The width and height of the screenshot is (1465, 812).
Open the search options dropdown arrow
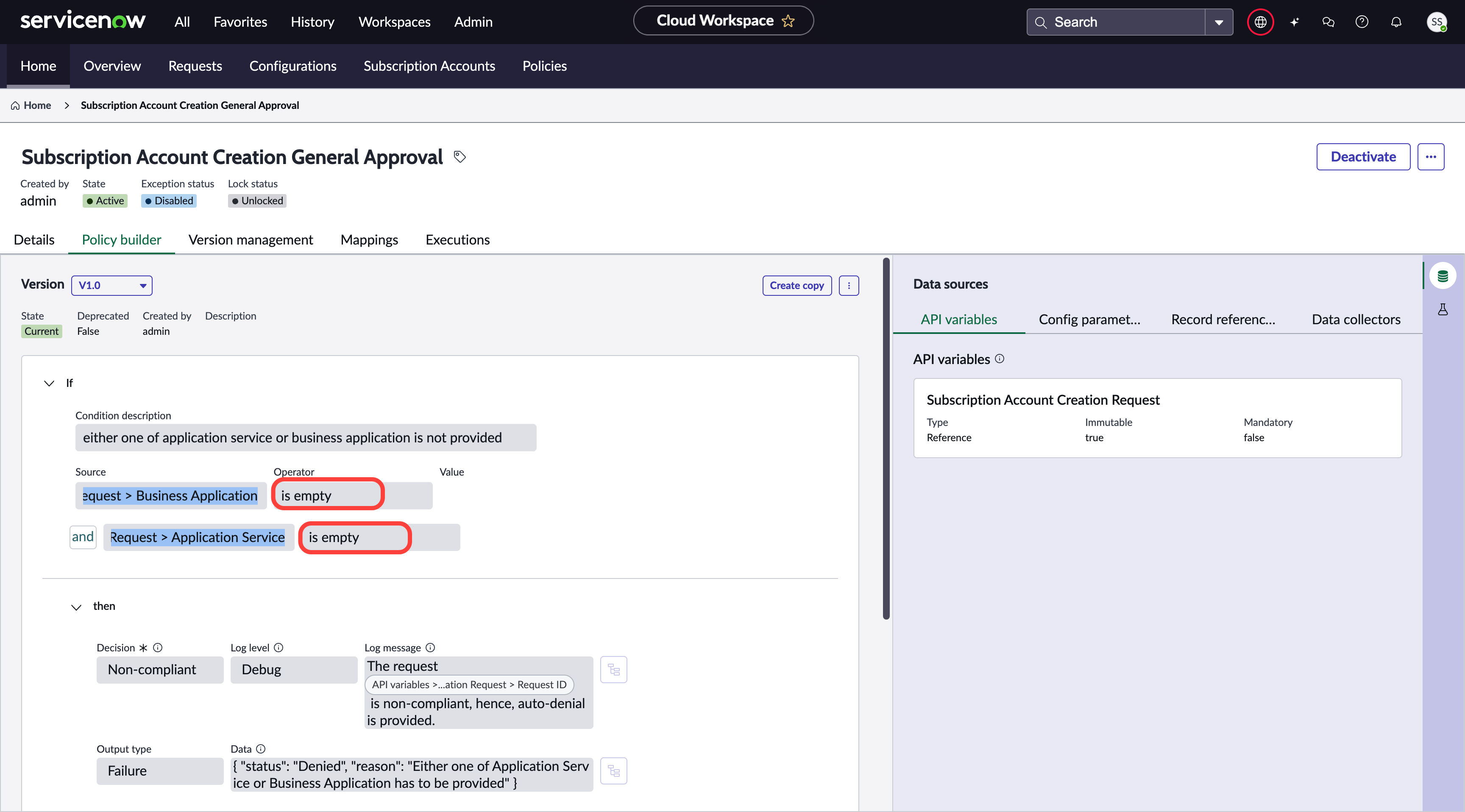(x=1219, y=22)
